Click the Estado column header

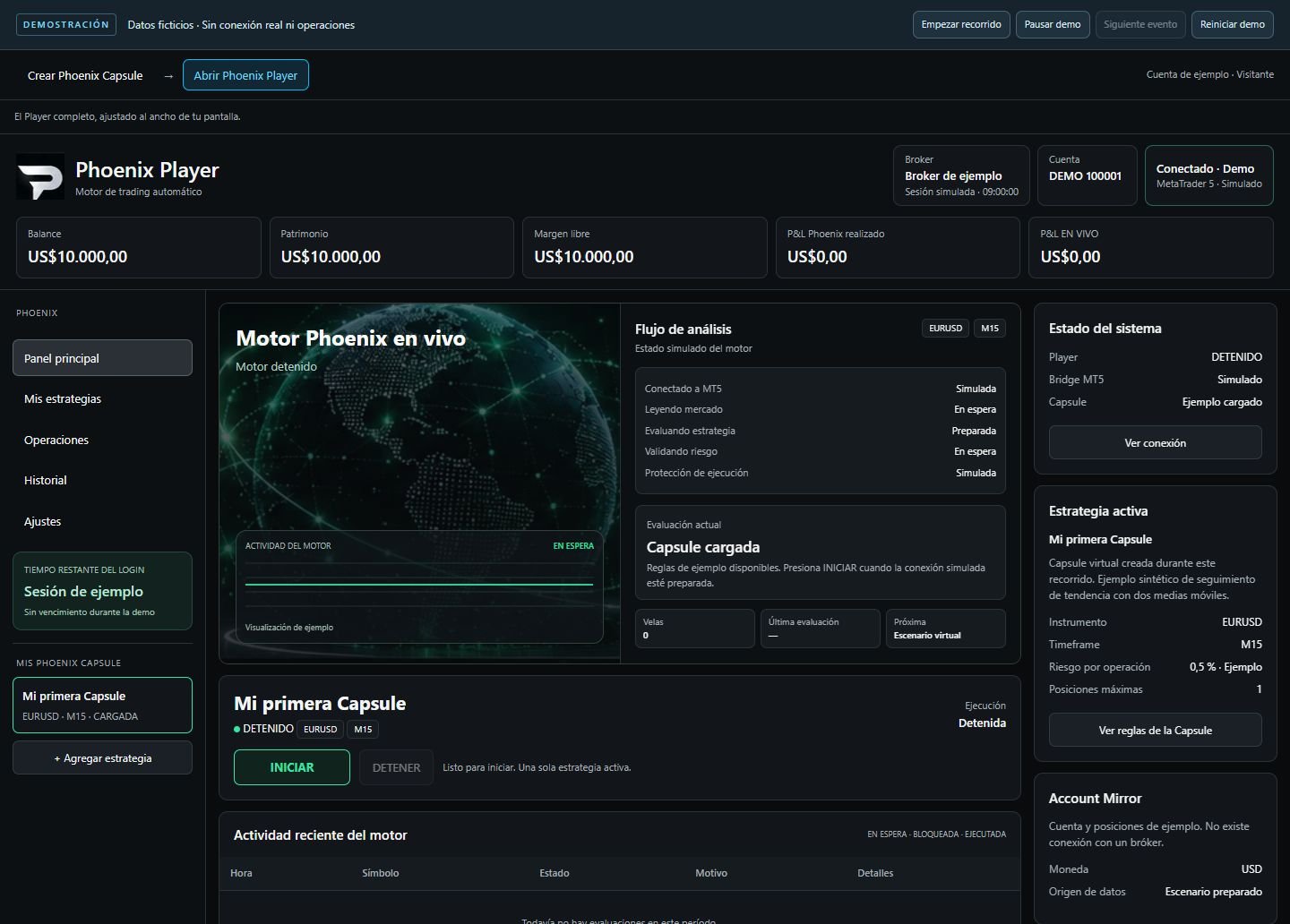click(x=555, y=873)
